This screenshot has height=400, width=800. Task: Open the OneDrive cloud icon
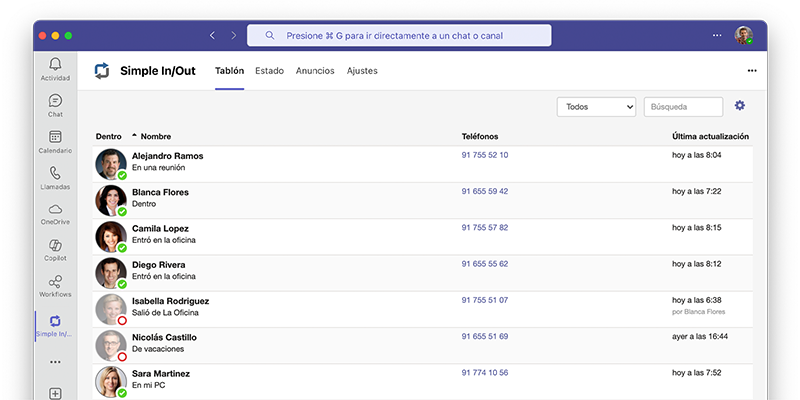pyautogui.click(x=55, y=209)
